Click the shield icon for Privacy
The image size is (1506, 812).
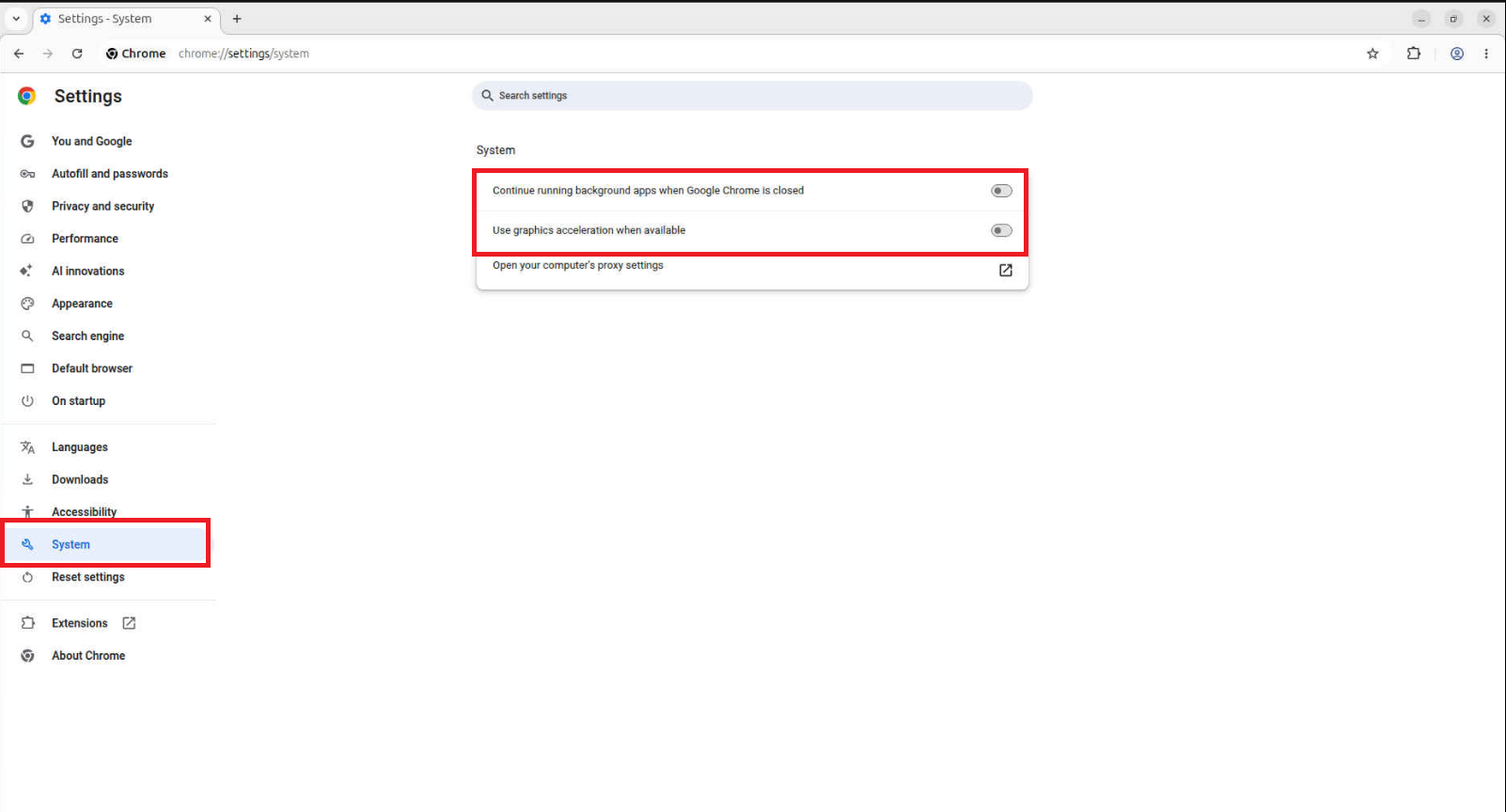(x=27, y=206)
